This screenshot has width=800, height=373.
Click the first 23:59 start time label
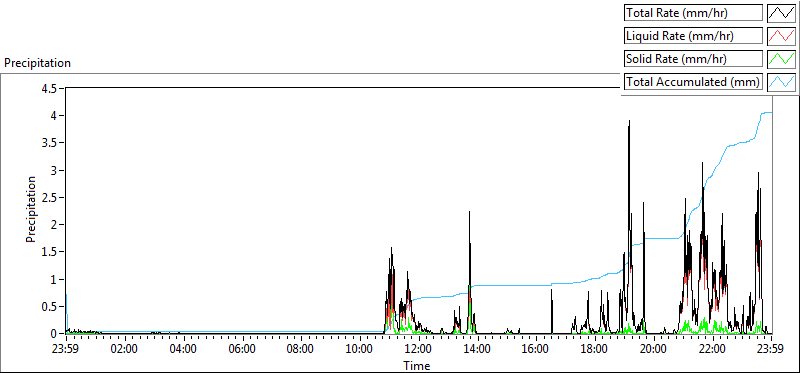tap(66, 350)
